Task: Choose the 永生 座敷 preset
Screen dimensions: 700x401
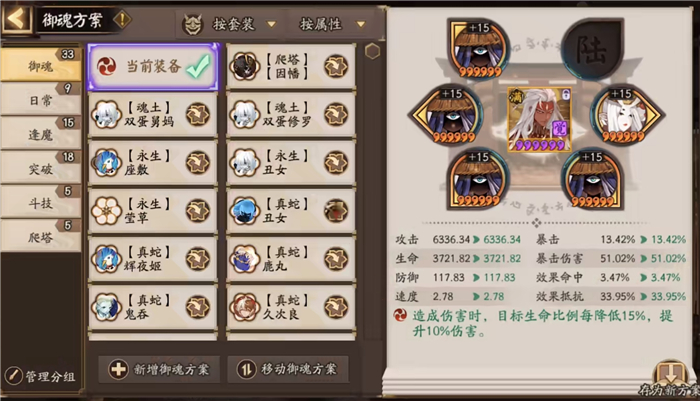Action: [x=153, y=163]
